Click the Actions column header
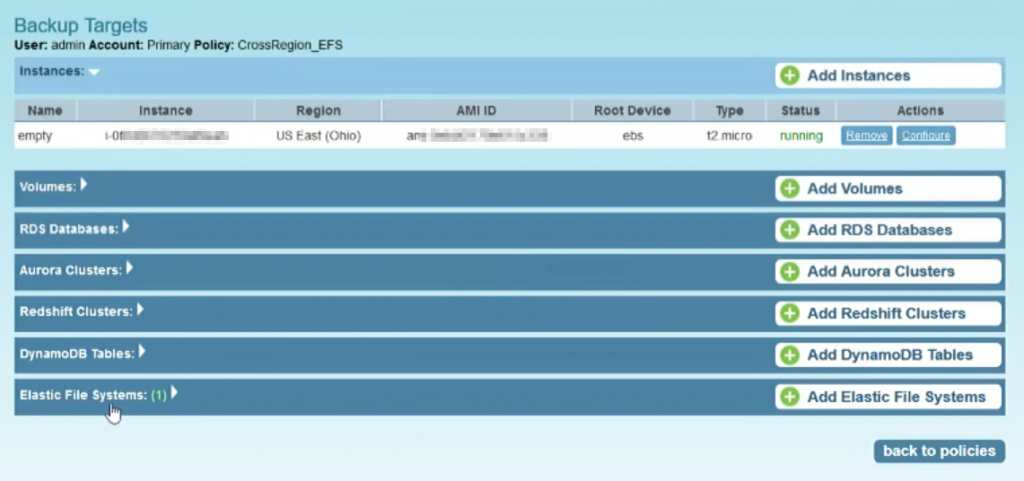Viewport: 1024px width, 481px height. [920, 110]
